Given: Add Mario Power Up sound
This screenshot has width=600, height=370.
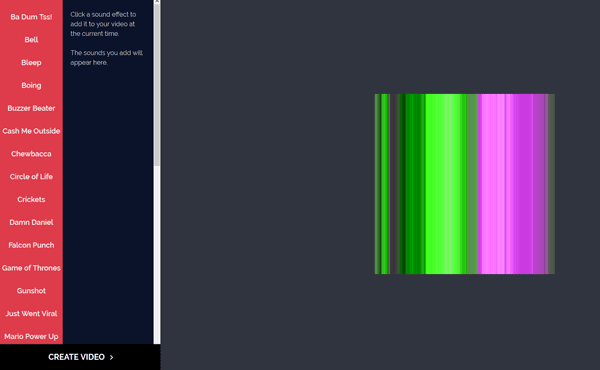Looking at the screenshot, I should tap(31, 336).
